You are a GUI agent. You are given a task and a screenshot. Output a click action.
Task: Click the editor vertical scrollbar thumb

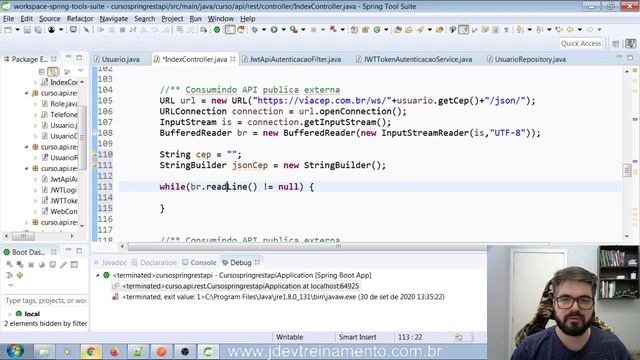(x=627, y=170)
